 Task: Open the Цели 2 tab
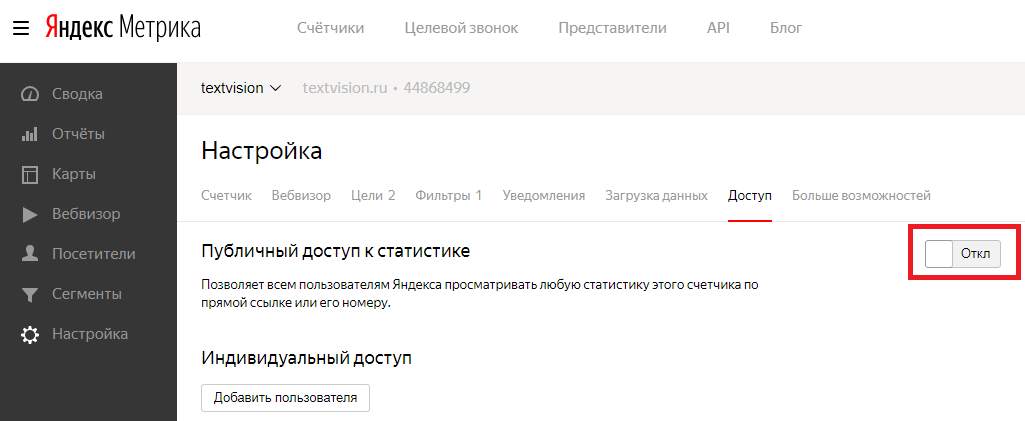(373, 195)
